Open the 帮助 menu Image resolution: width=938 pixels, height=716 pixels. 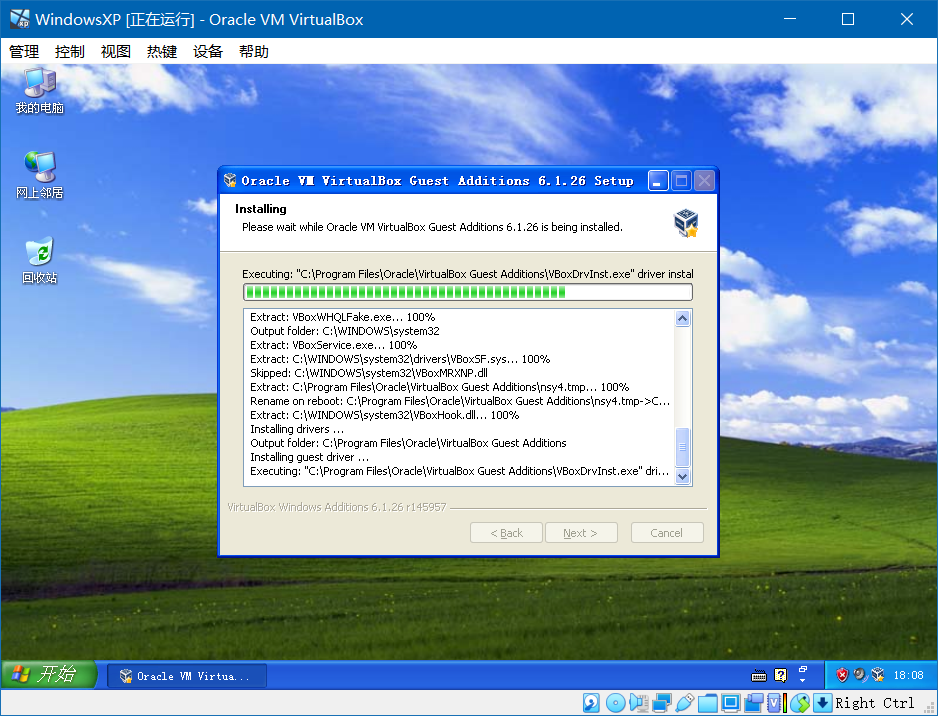[x=254, y=52]
